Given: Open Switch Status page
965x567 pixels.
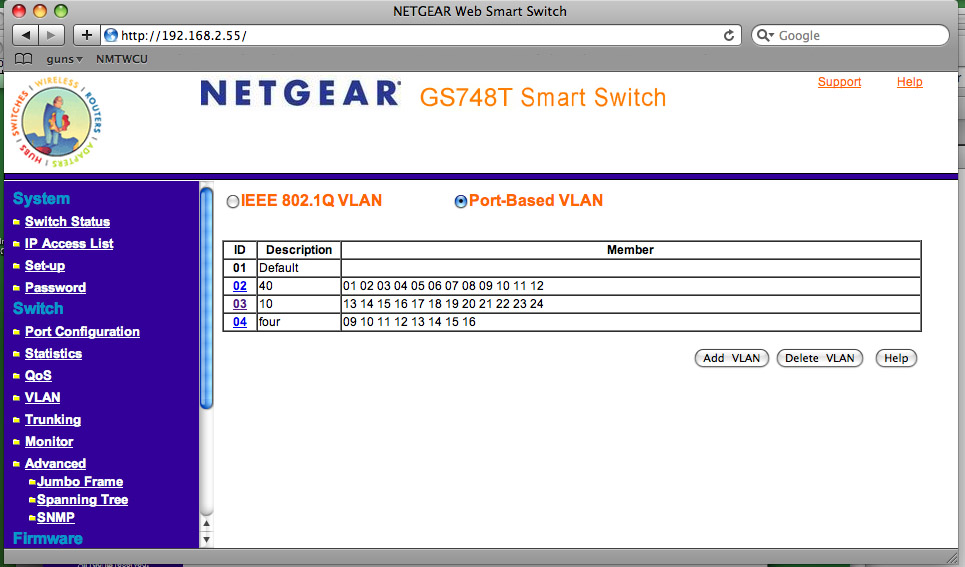Looking at the screenshot, I should [x=67, y=222].
